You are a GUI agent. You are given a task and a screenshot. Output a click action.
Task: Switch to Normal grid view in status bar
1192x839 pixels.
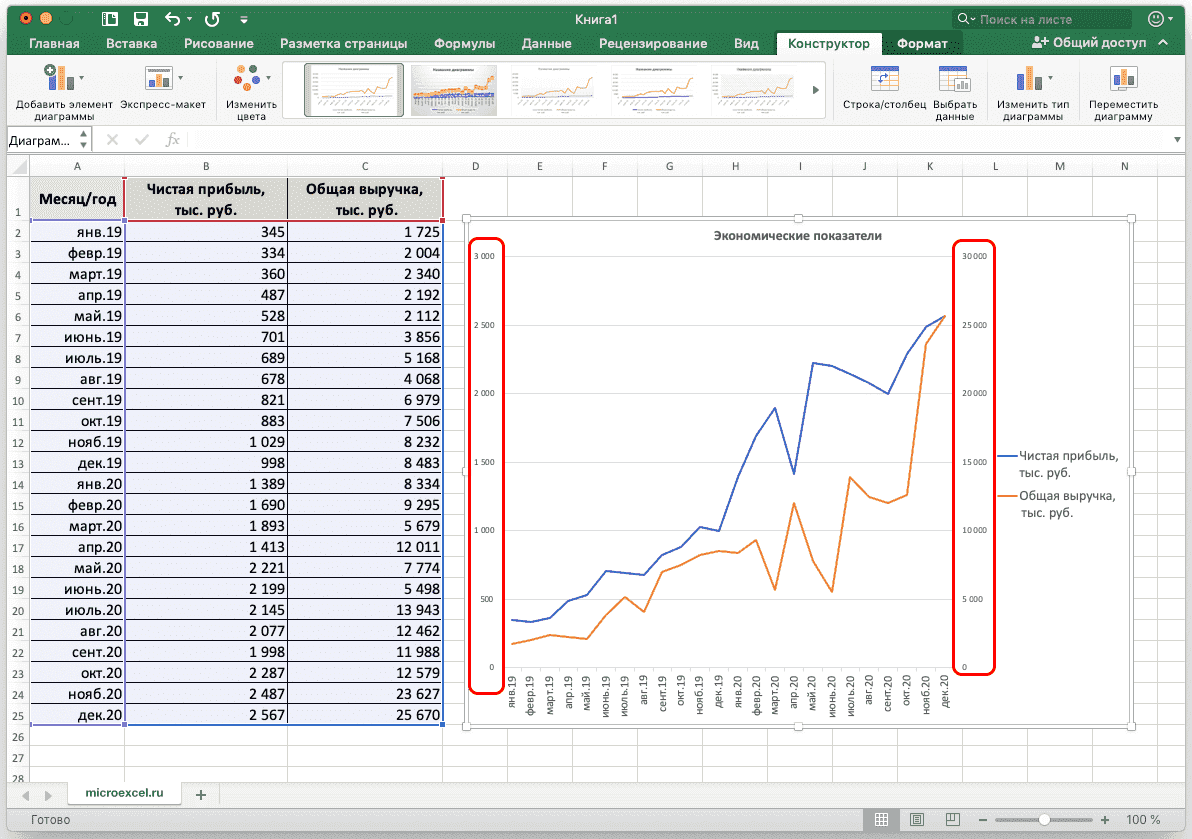tap(881, 819)
